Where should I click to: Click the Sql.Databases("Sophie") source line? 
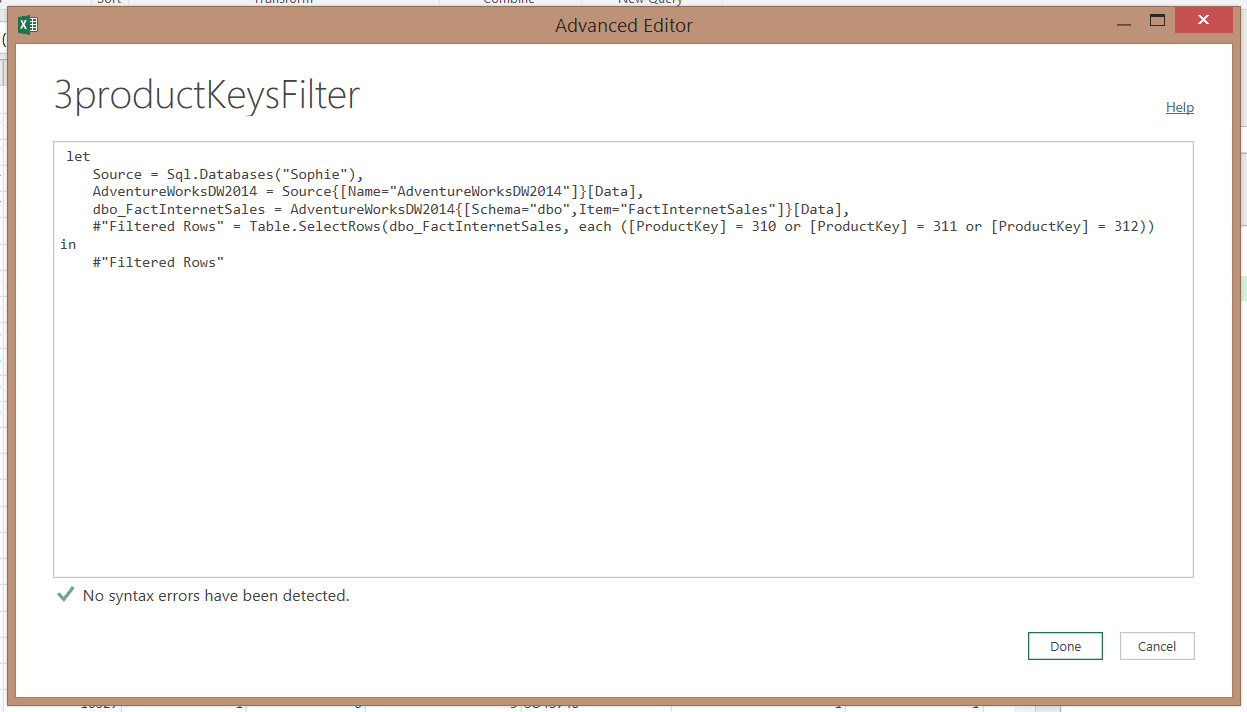[228, 174]
